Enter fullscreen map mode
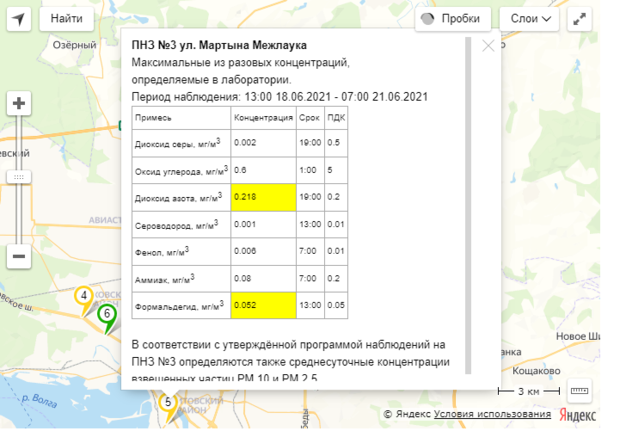 tap(580, 19)
